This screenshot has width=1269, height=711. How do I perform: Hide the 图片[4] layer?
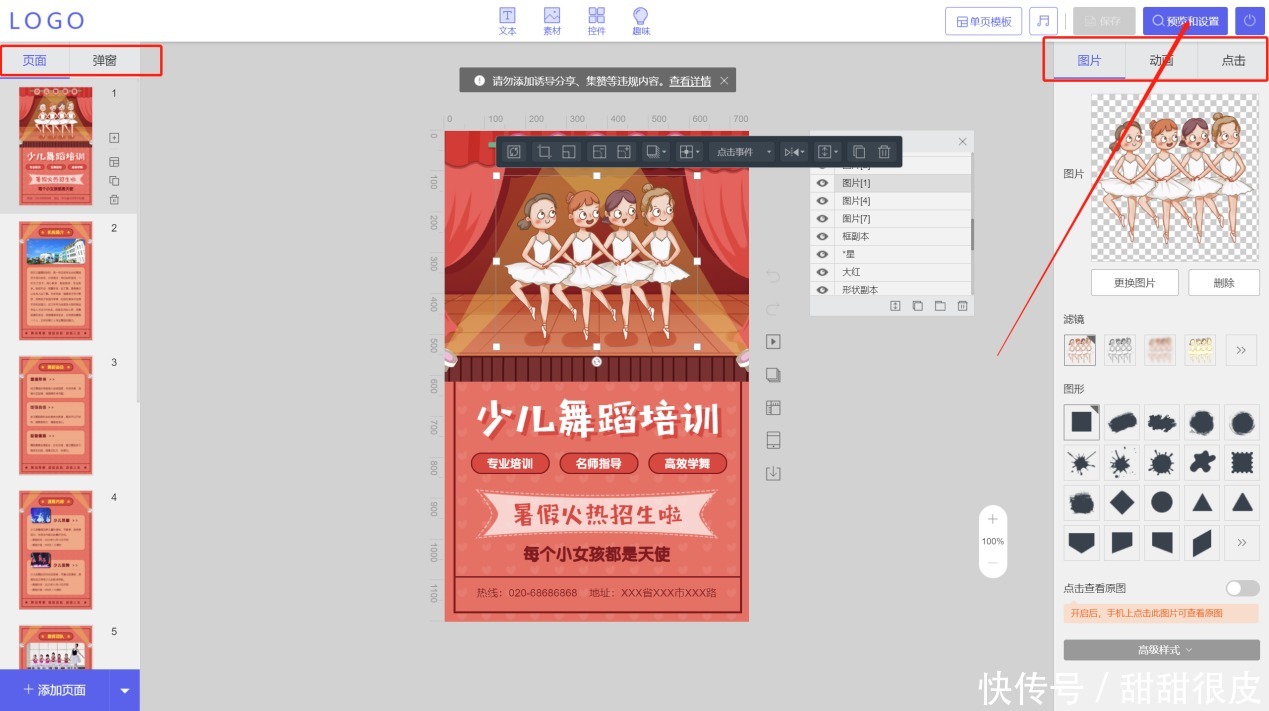pyautogui.click(x=821, y=200)
